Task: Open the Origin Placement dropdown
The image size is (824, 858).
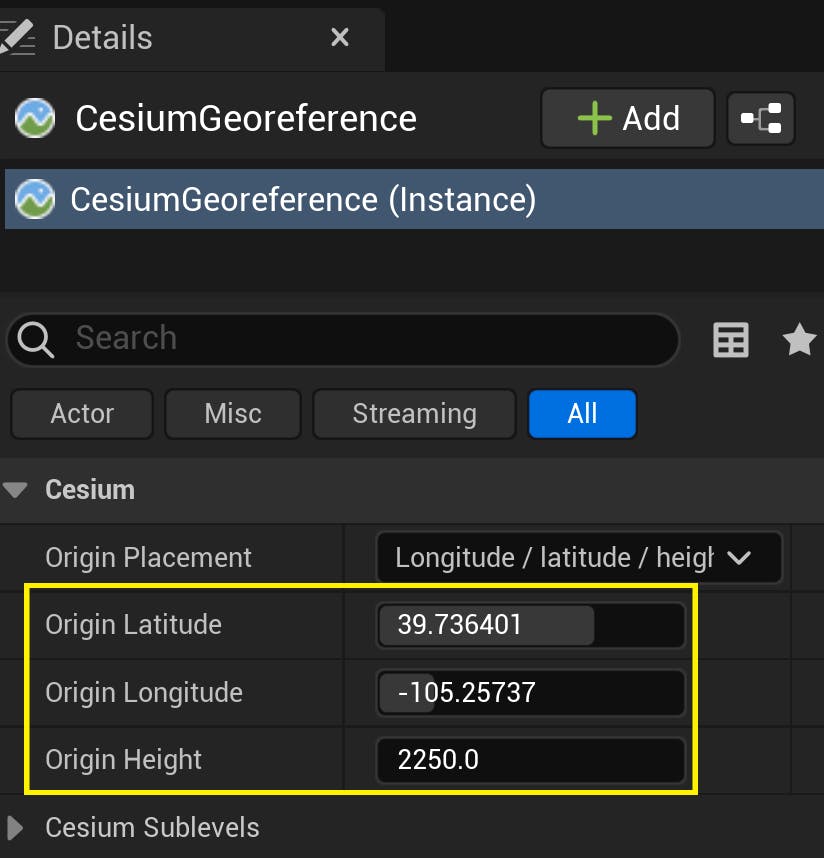Action: coord(579,557)
